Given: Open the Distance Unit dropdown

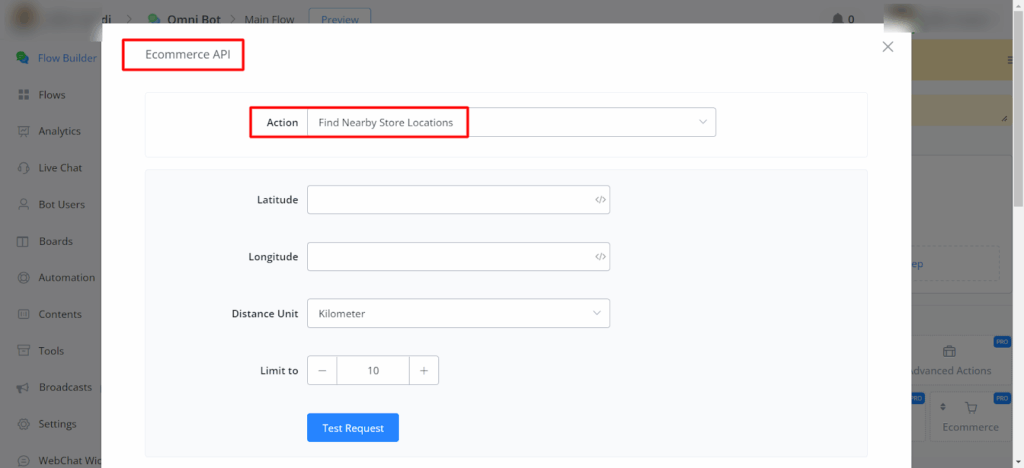Looking at the screenshot, I should pos(458,314).
